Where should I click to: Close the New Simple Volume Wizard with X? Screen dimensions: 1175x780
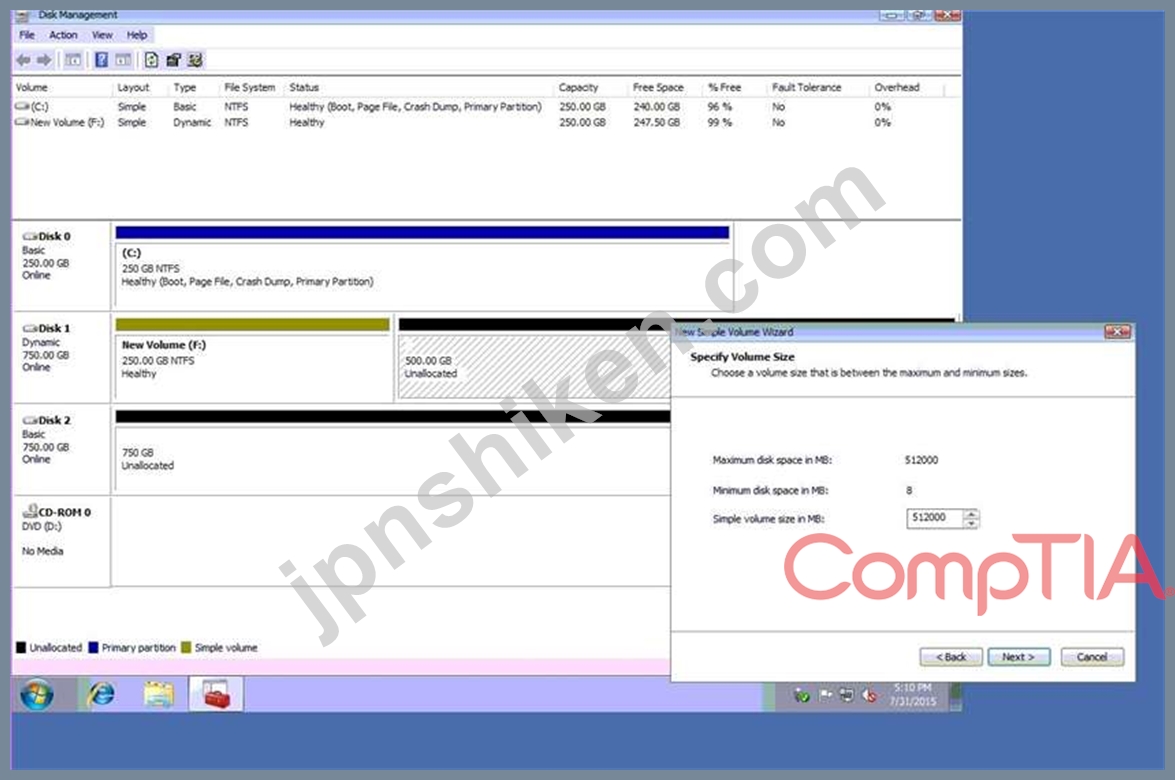click(x=1117, y=332)
